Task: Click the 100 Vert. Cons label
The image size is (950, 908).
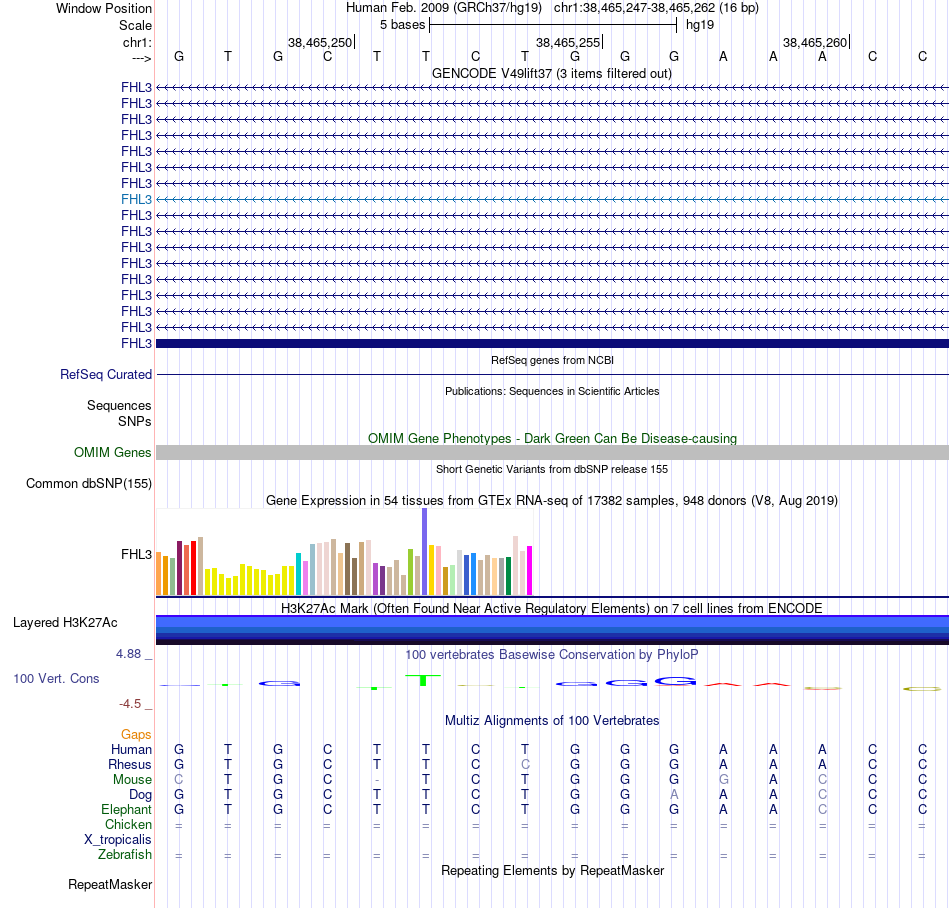Action: click(56, 678)
